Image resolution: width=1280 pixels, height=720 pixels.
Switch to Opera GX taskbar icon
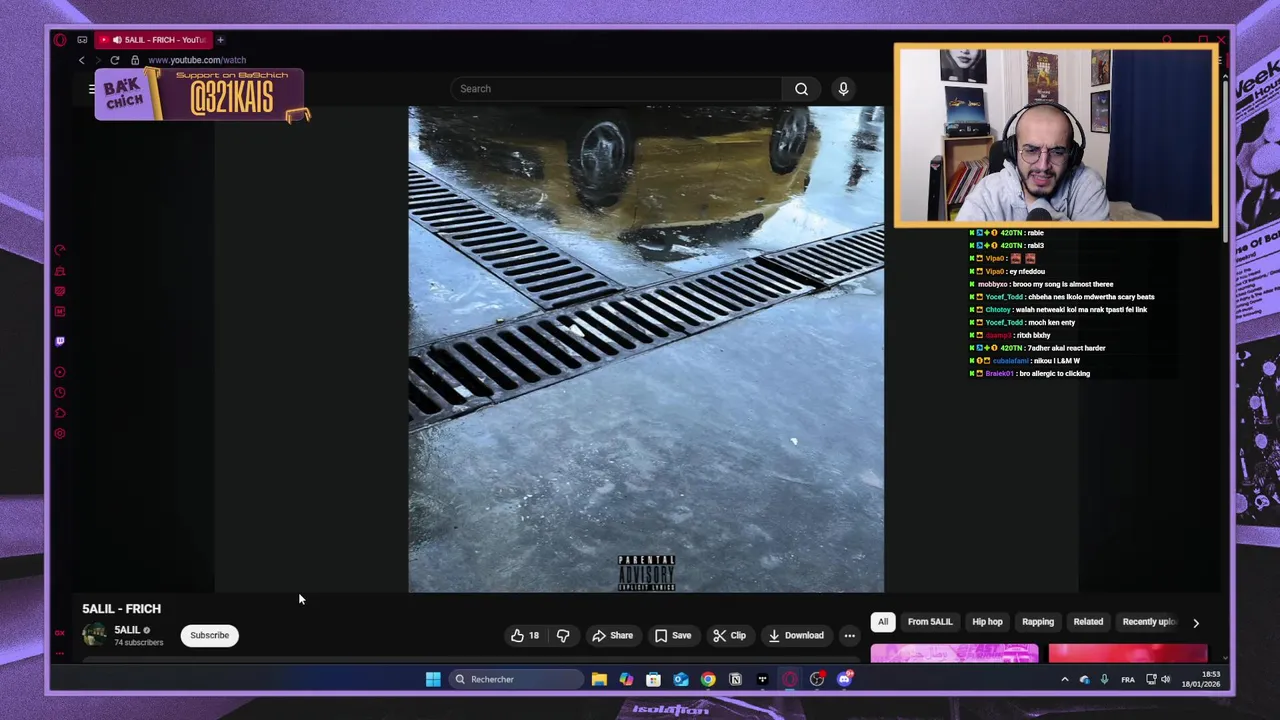(x=790, y=679)
